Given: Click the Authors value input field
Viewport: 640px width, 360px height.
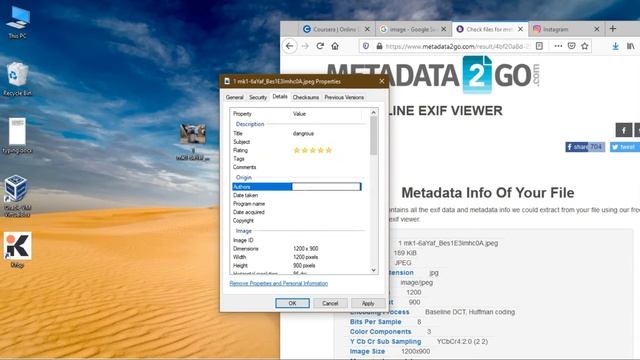Looking at the screenshot, I should (x=327, y=187).
